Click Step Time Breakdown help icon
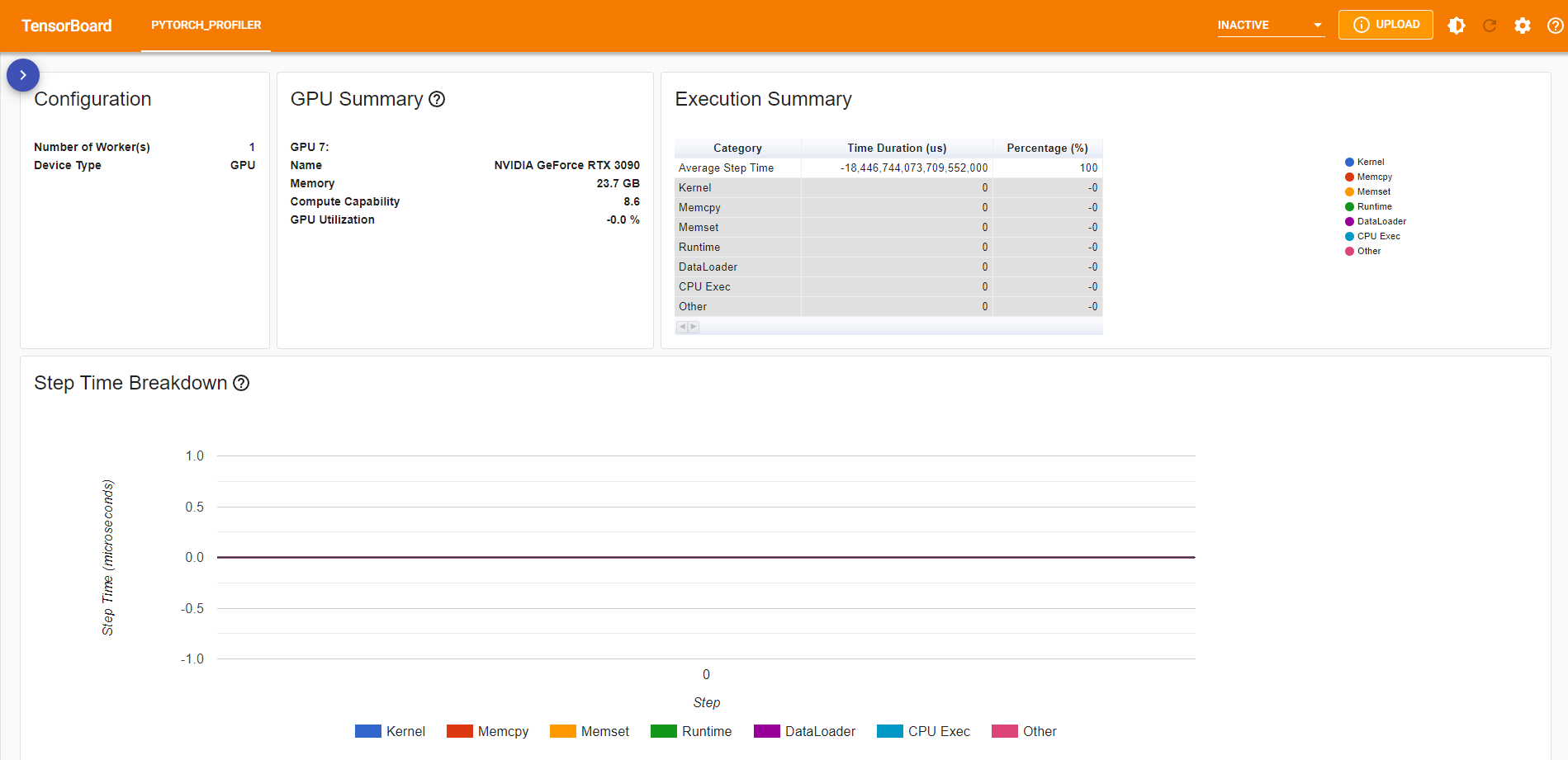1568x760 pixels. (x=241, y=383)
